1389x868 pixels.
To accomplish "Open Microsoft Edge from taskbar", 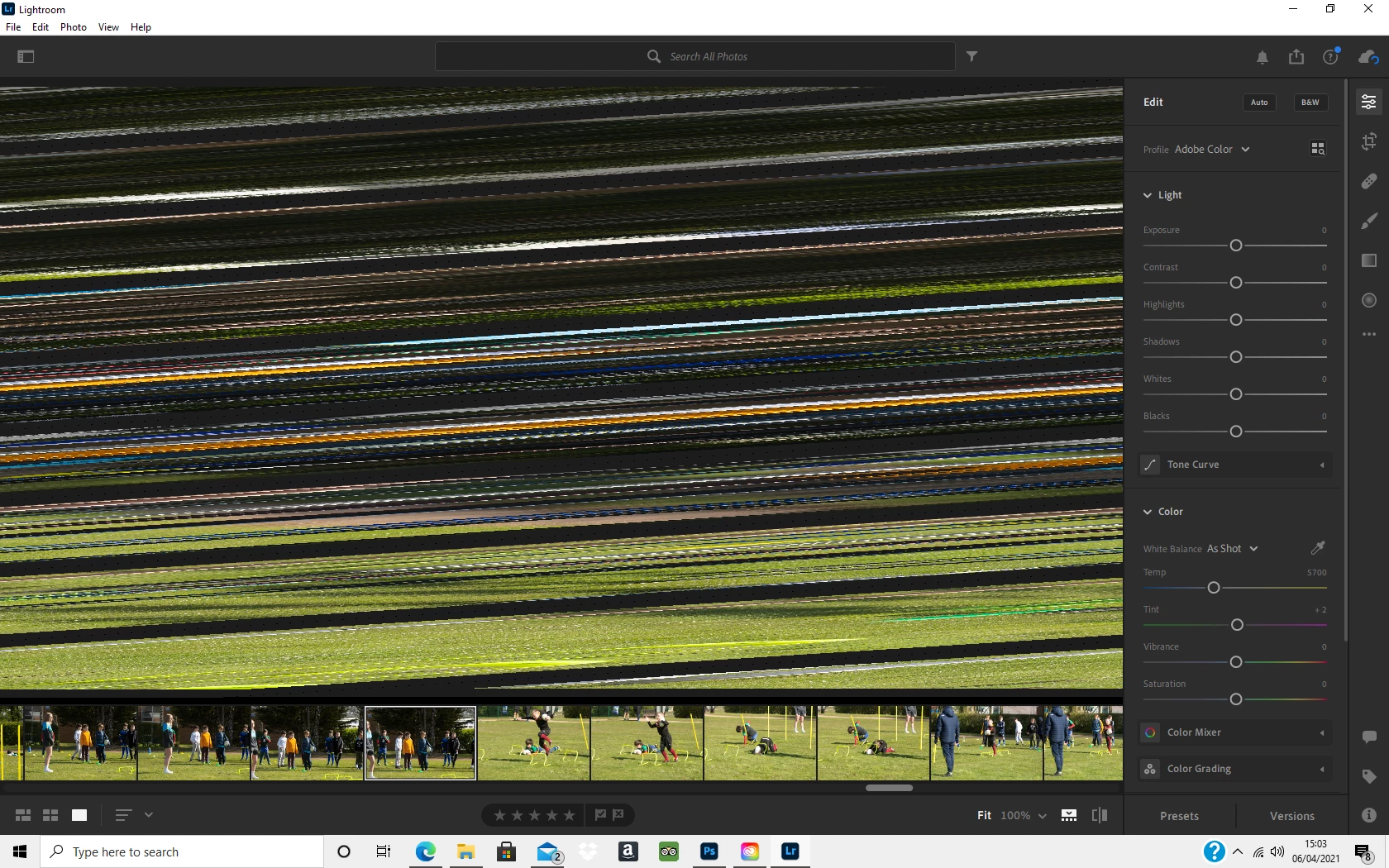I will pyautogui.click(x=426, y=851).
